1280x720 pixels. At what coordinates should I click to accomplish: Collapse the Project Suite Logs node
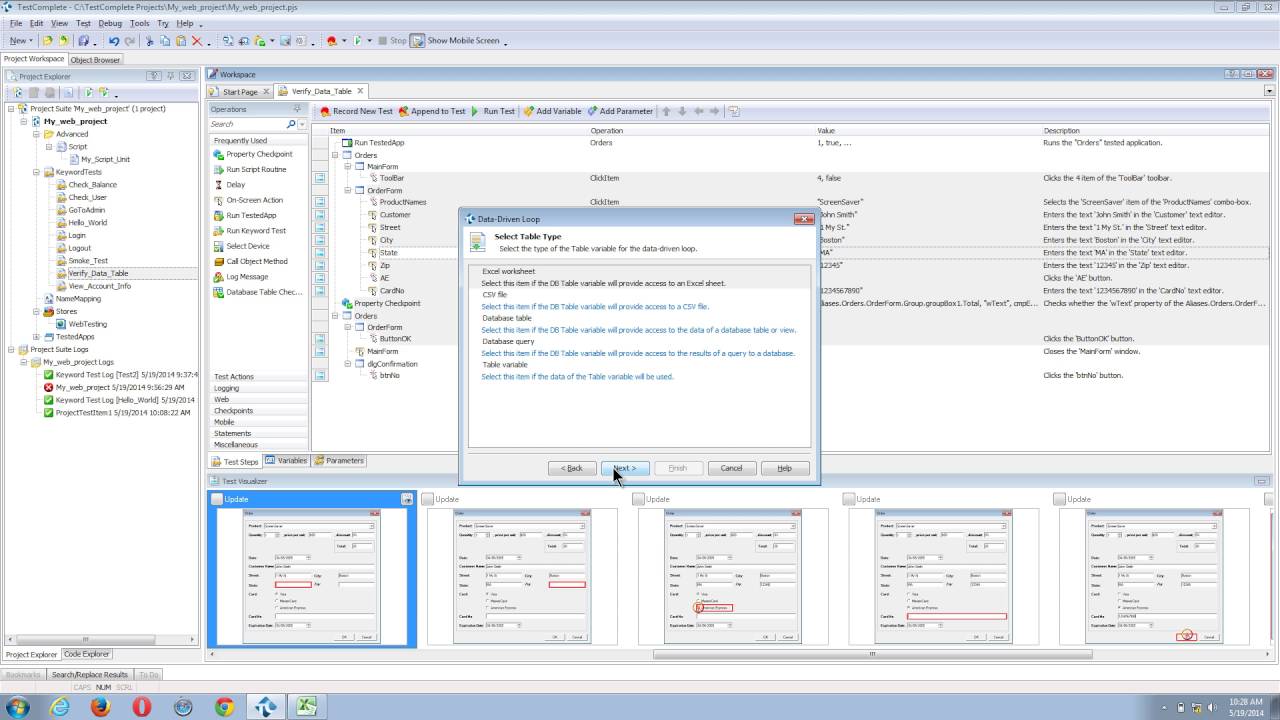click(11, 349)
